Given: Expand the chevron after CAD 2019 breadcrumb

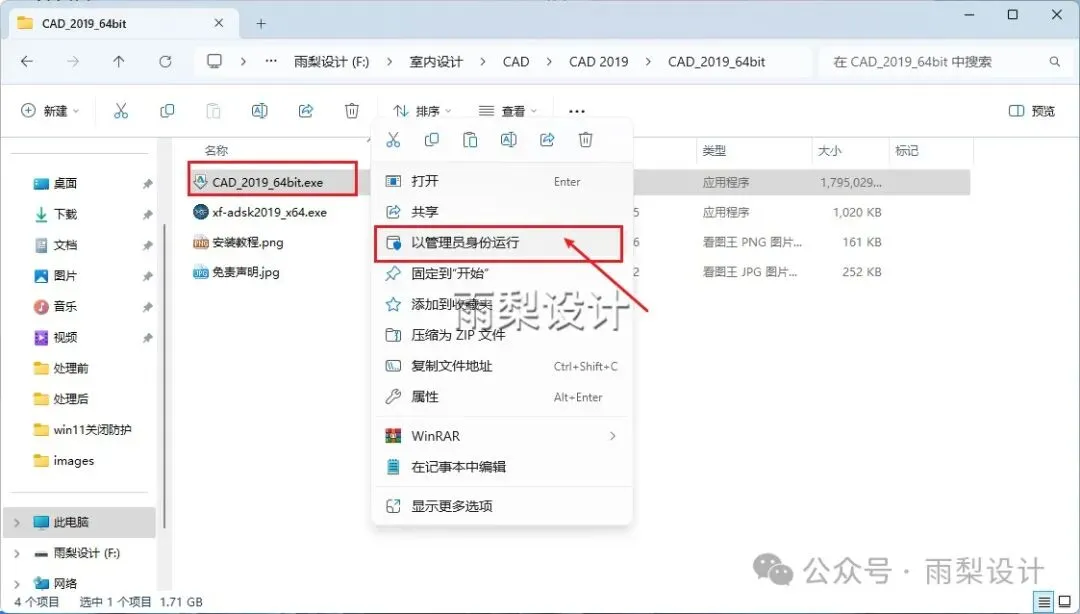Looking at the screenshot, I should tap(648, 61).
